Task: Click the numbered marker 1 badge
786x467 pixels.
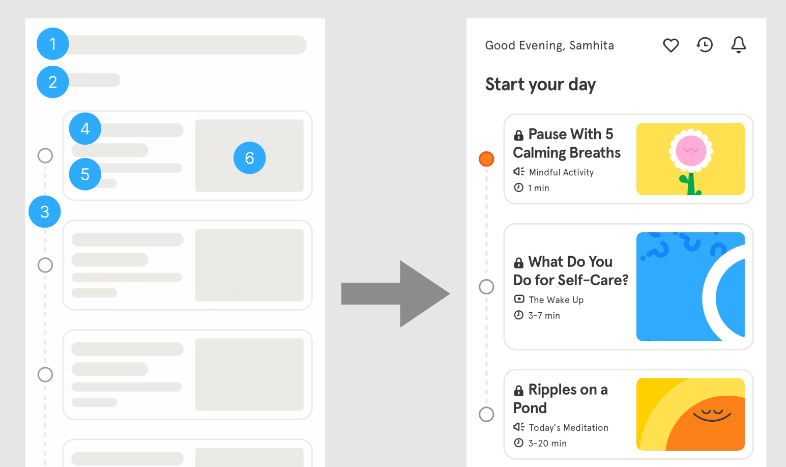Action: [53, 44]
